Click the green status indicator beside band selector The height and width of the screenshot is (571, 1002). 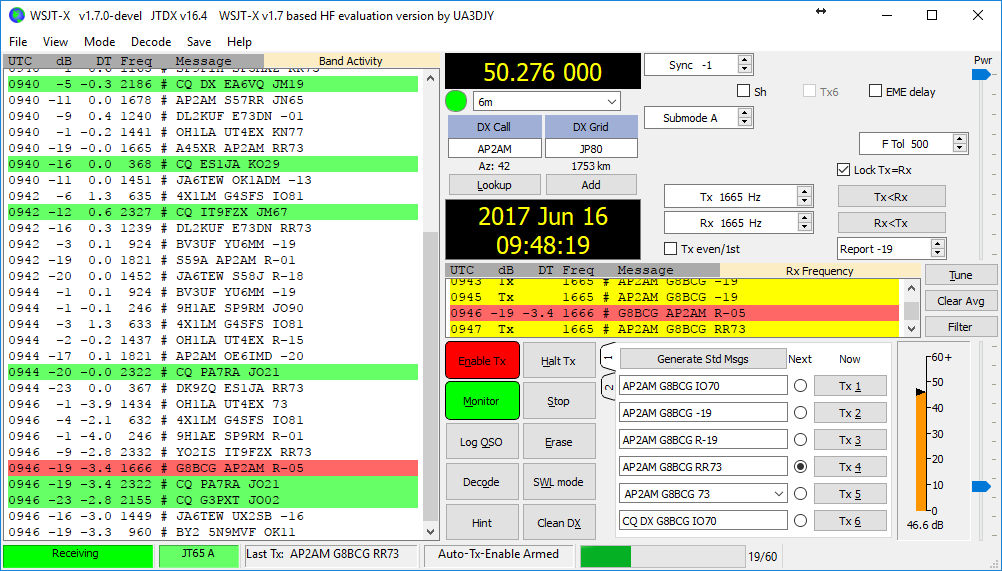pos(456,102)
